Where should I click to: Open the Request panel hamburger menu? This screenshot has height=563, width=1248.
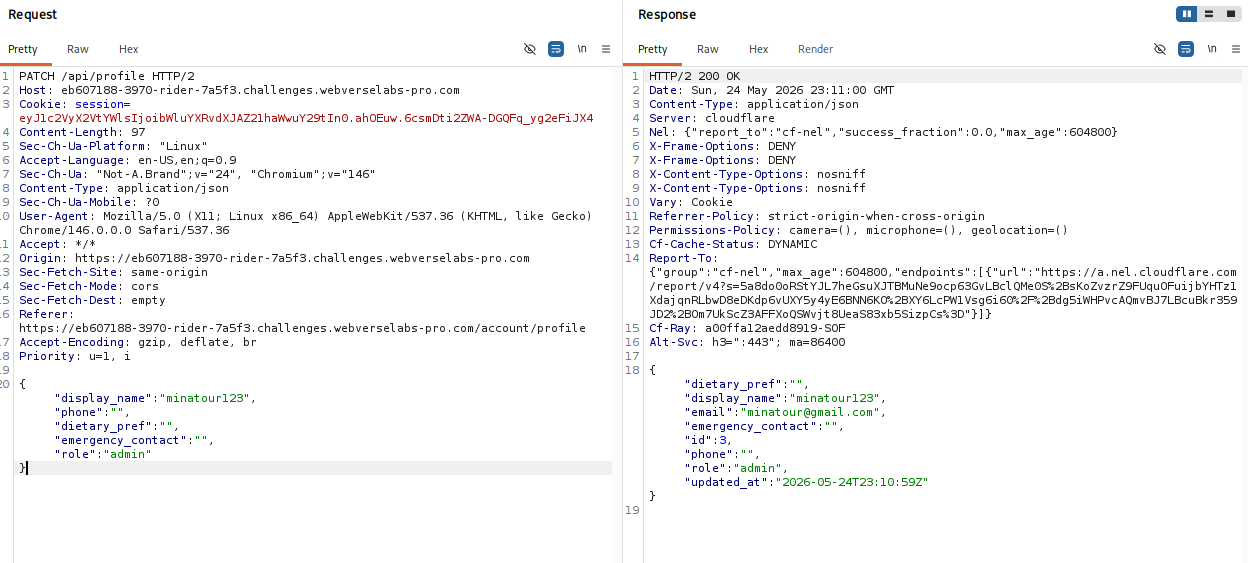606,49
